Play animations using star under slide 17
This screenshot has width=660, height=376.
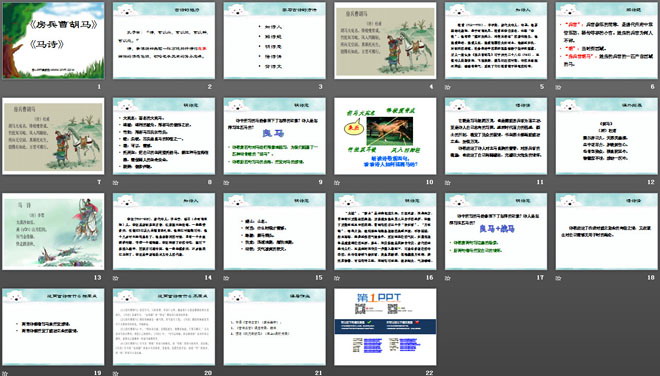(448, 278)
